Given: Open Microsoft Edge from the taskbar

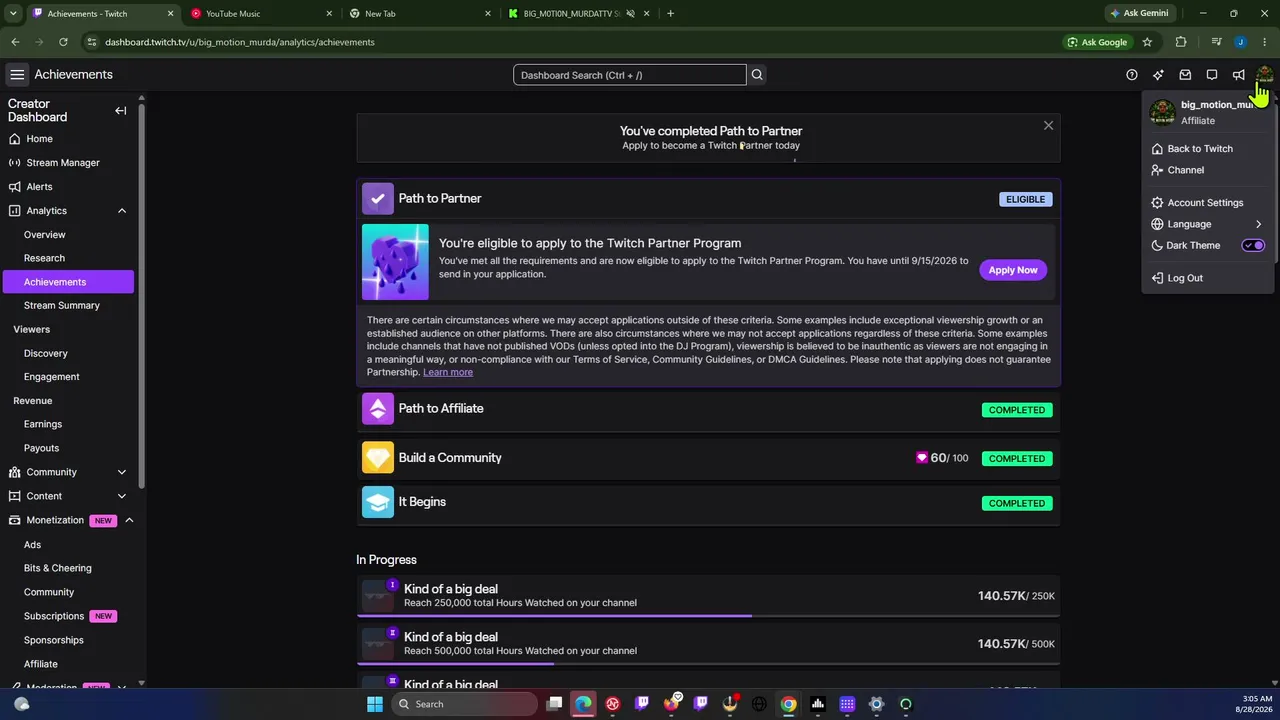Looking at the screenshot, I should (x=583, y=704).
